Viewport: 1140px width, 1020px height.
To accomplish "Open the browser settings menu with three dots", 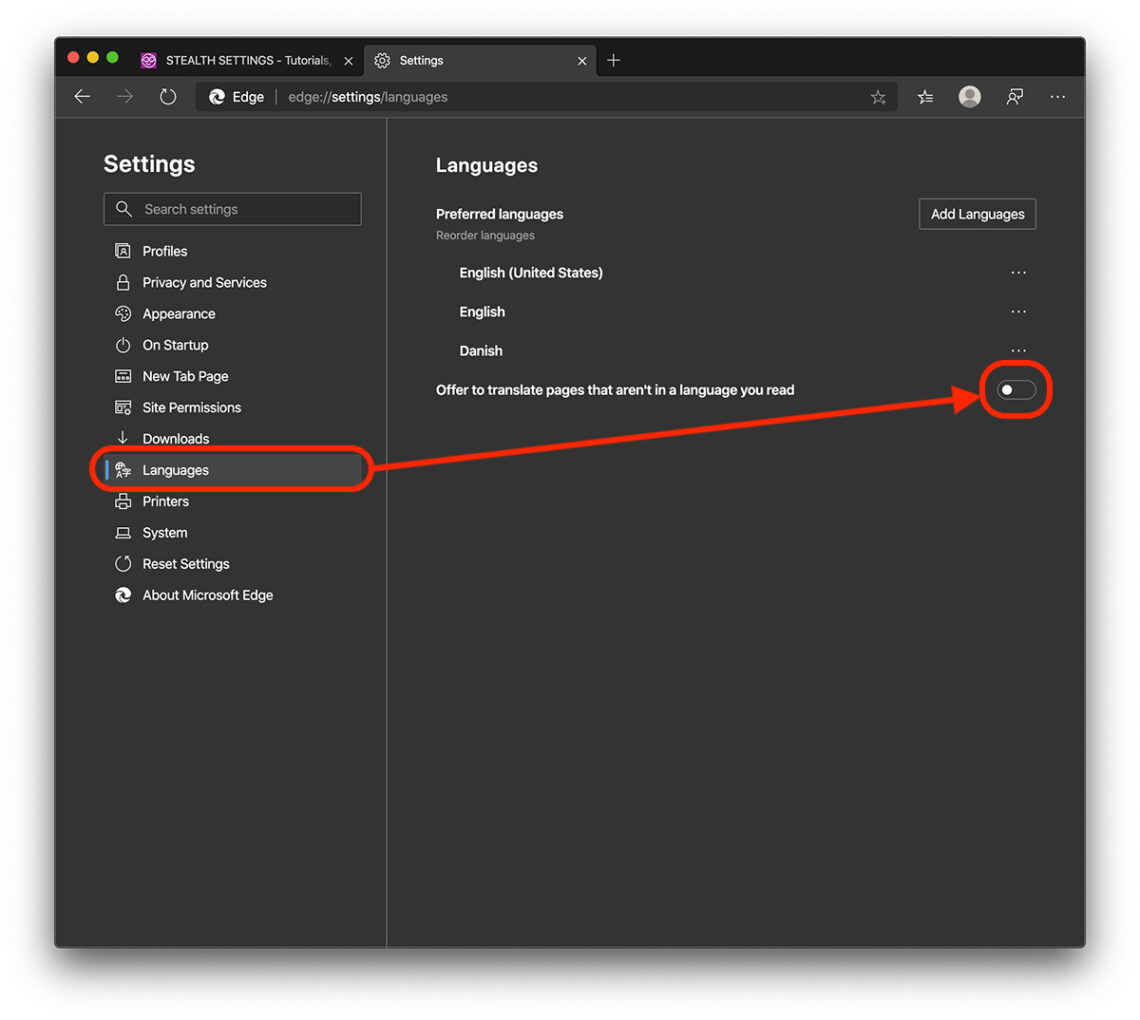I will point(1057,96).
